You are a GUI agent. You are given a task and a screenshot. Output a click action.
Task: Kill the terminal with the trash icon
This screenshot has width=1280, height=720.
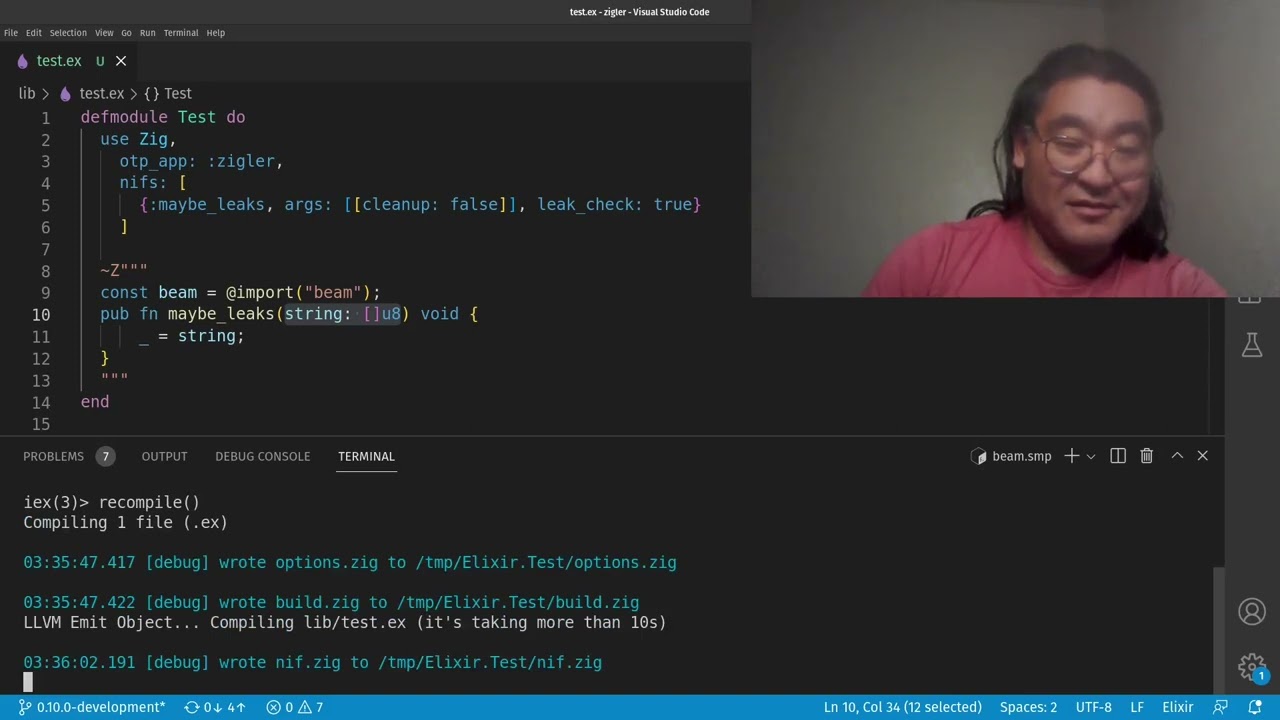(1147, 456)
